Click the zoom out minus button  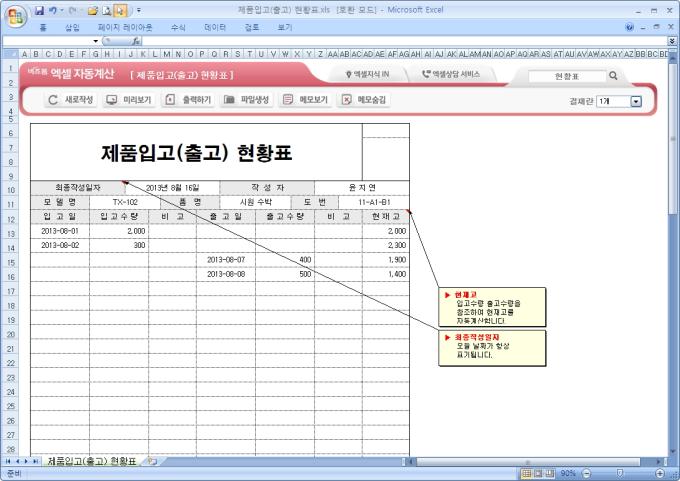pyautogui.click(x=586, y=473)
